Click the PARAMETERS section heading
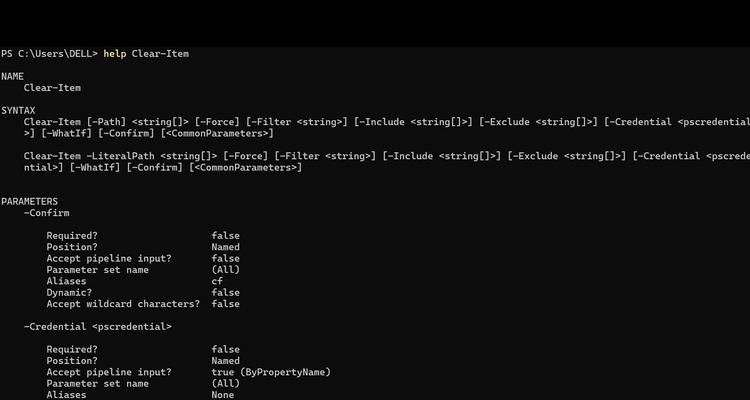This screenshot has height=400, width=750. 30,201
